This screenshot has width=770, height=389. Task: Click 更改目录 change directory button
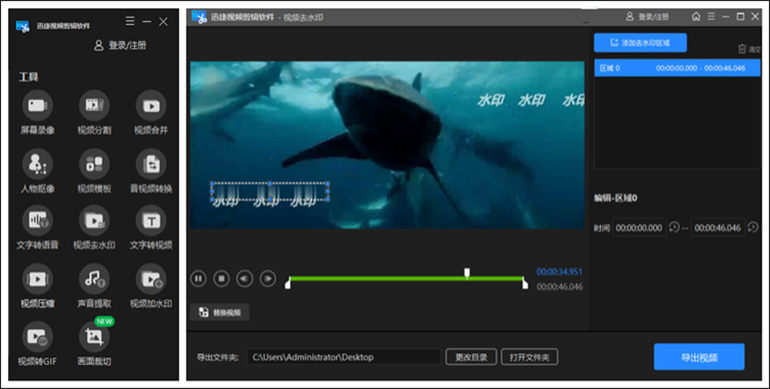(471, 357)
